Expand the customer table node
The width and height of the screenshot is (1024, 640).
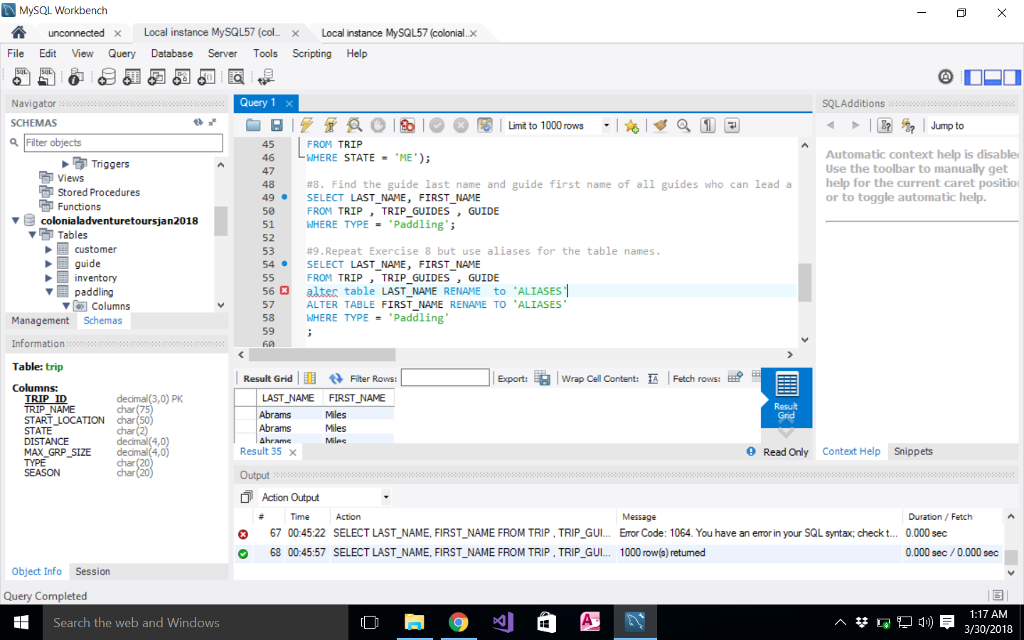point(49,249)
